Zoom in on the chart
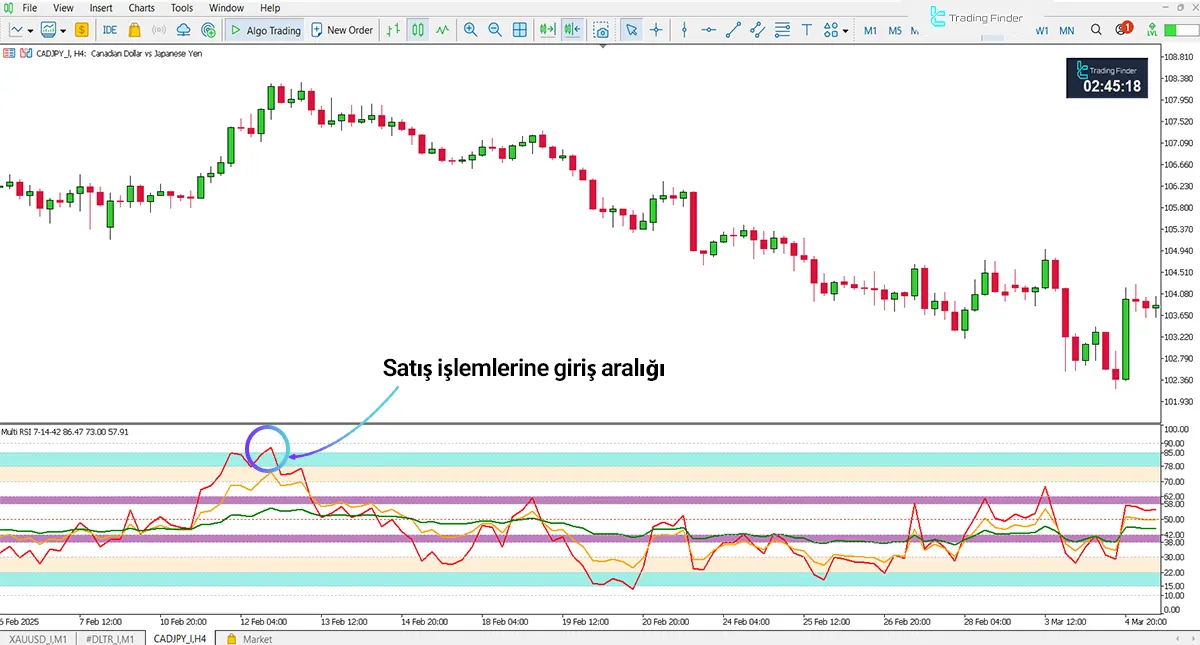Screen dimensions: 1200x645 pos(470,30)
